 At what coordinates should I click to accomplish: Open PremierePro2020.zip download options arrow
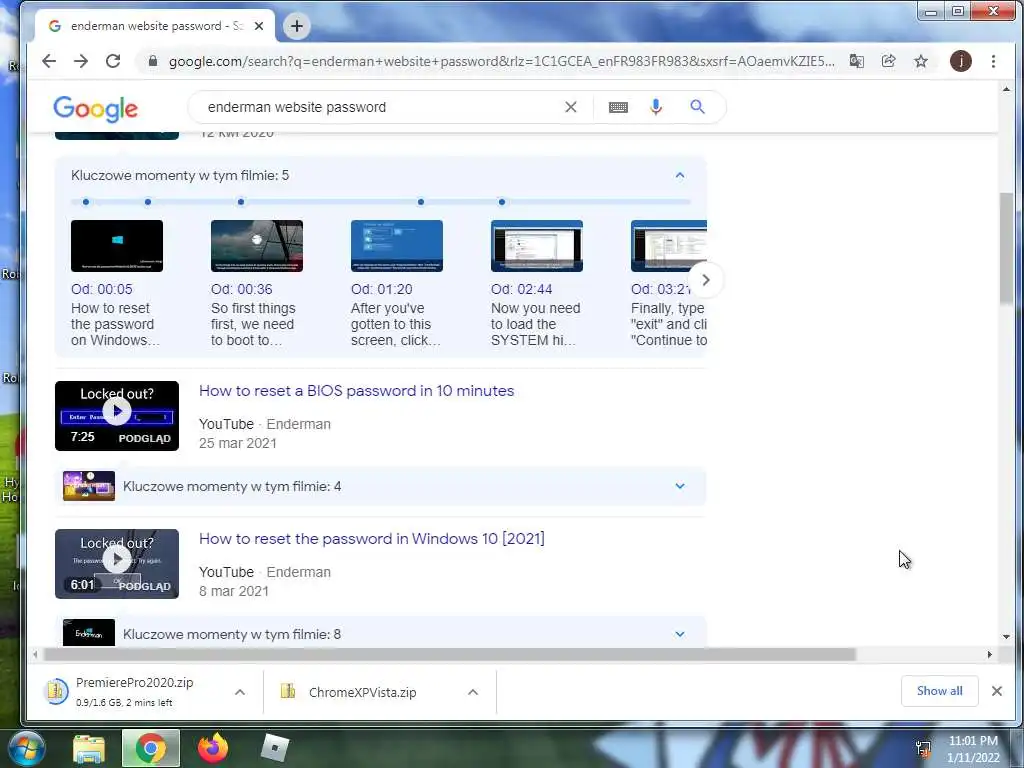[x=240, y=692]
